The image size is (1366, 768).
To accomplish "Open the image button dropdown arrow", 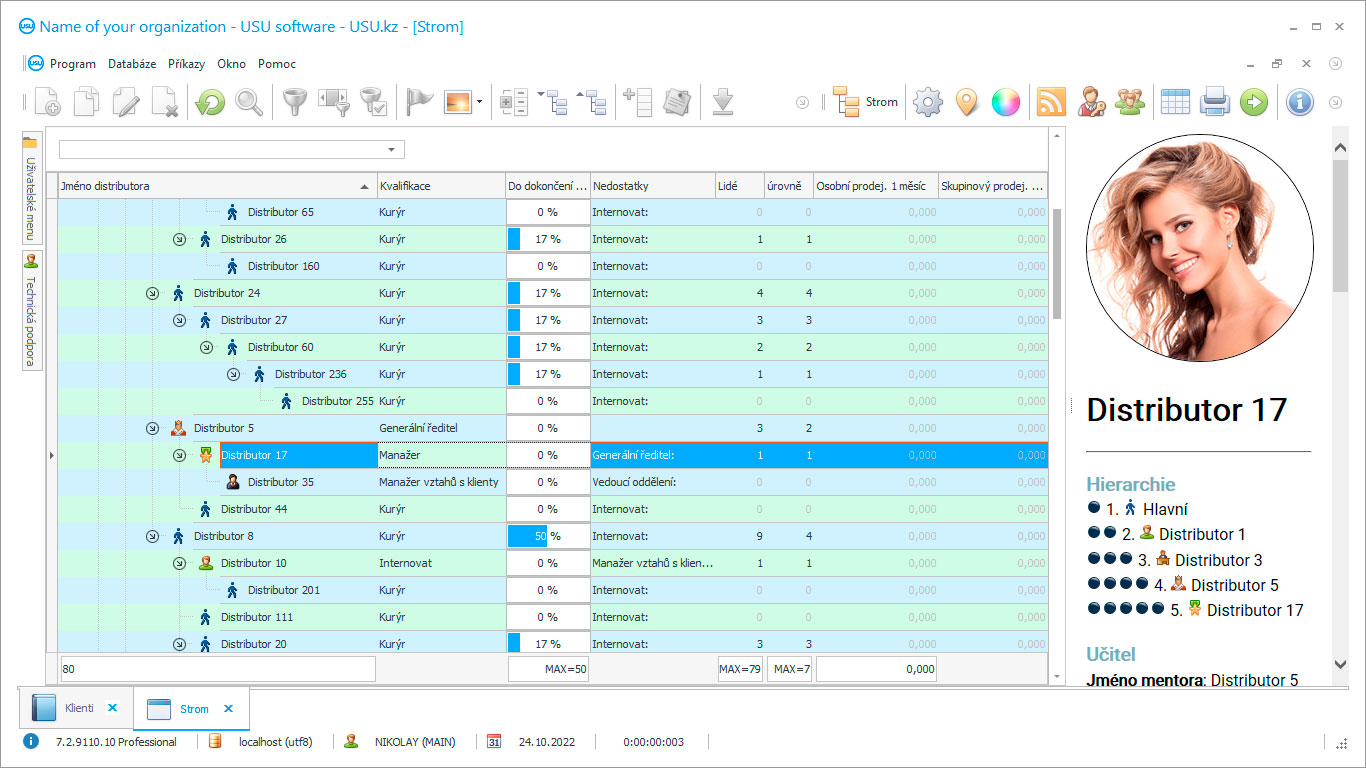I will (480, 102).
